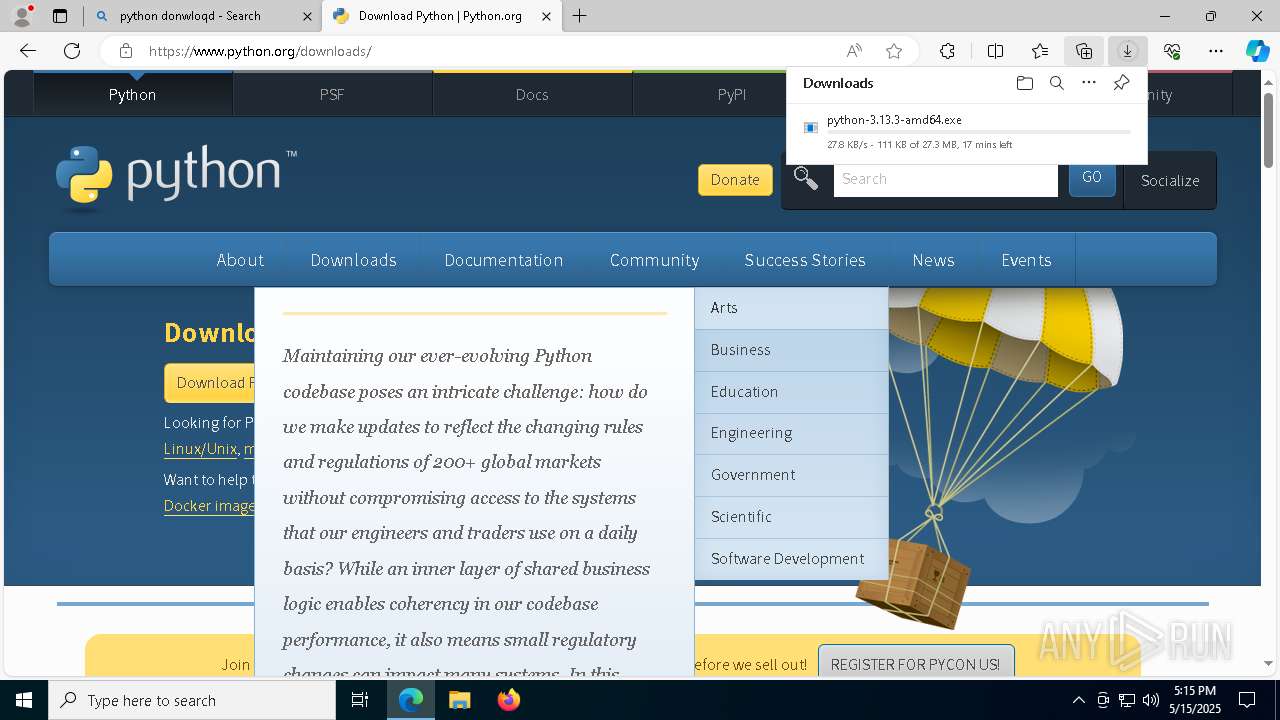Click the Read aloud icon
The width and height of the screenshot is (1280, 720).
854,51
